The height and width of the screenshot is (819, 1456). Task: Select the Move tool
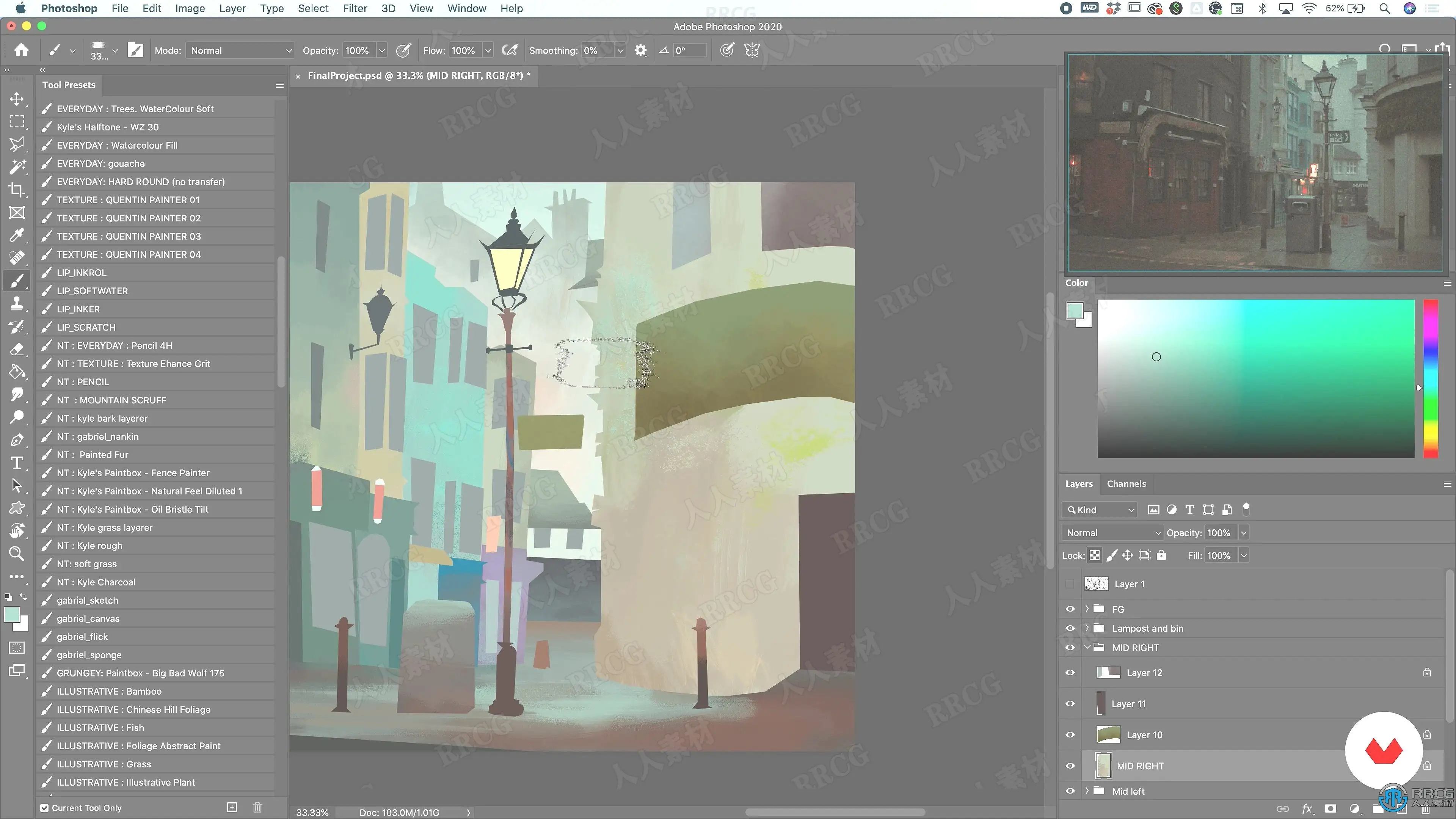coord(17,99)
